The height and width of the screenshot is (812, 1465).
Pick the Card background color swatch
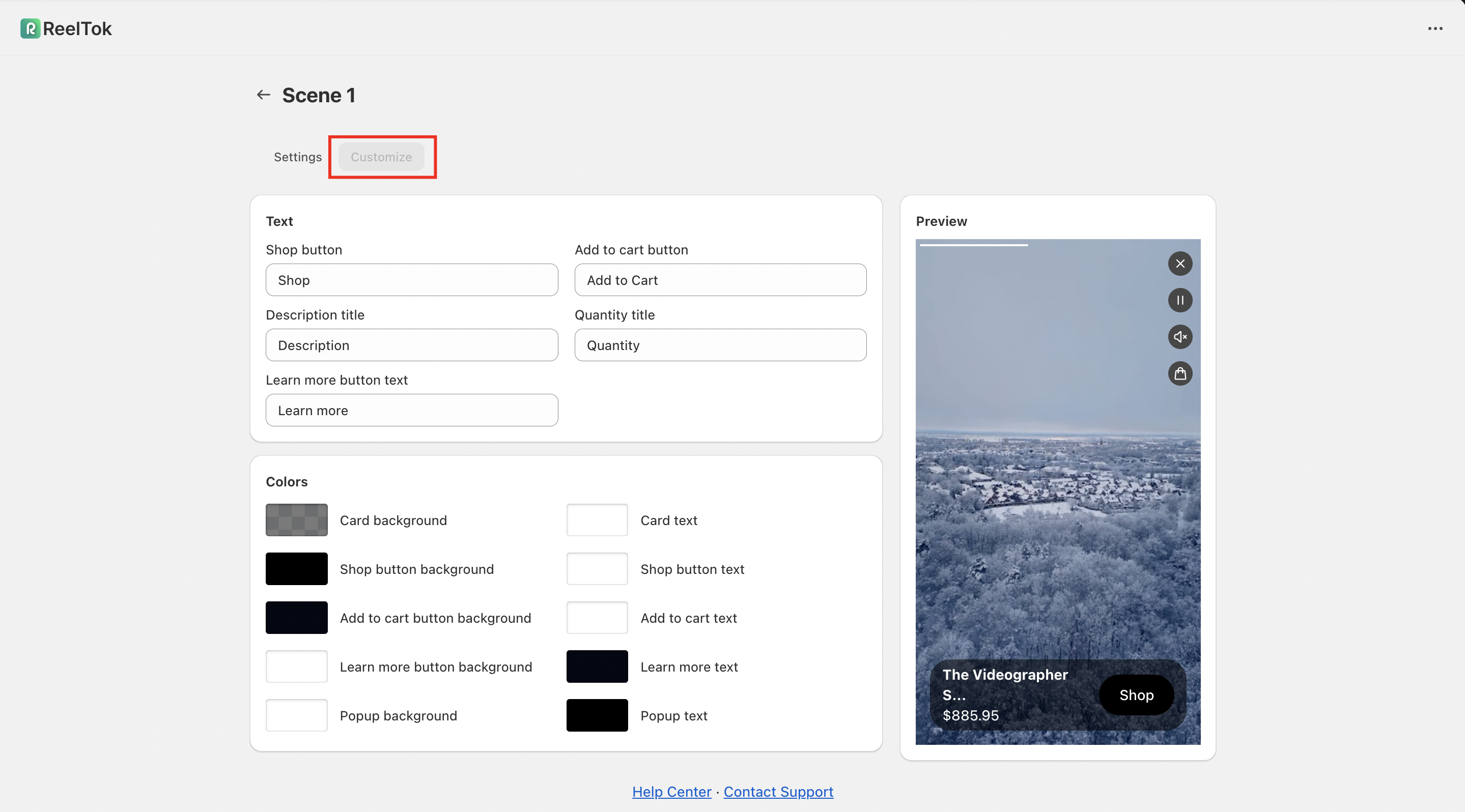point(296,520)
